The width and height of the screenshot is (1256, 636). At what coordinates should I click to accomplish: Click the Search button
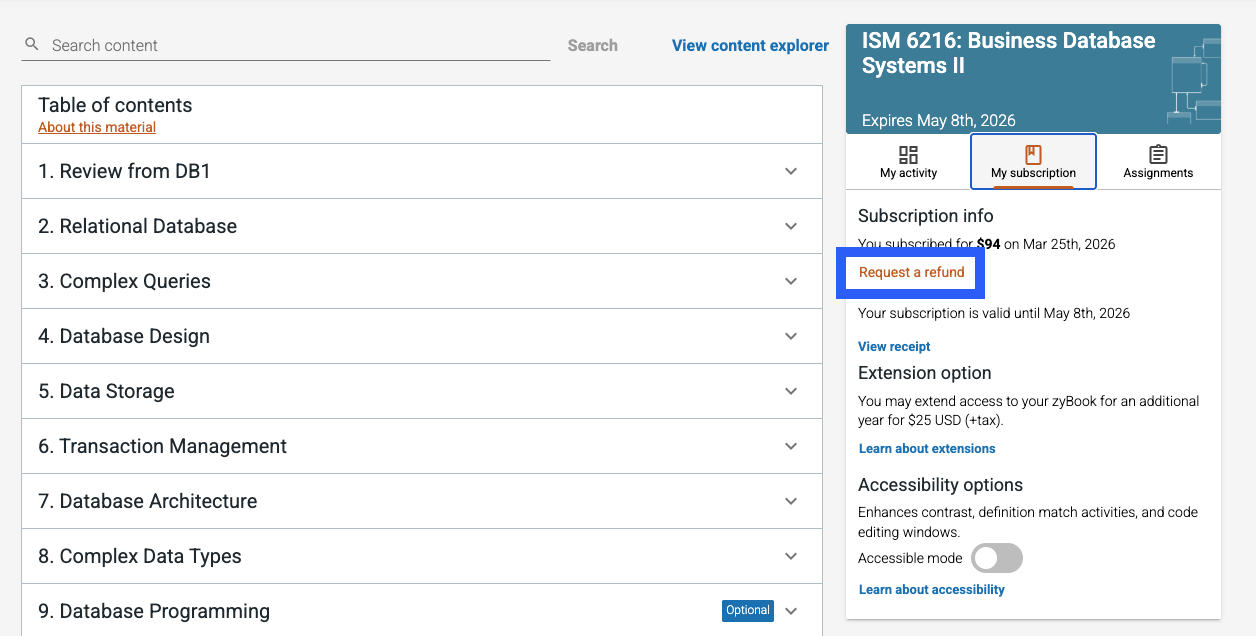pos(592,45)
